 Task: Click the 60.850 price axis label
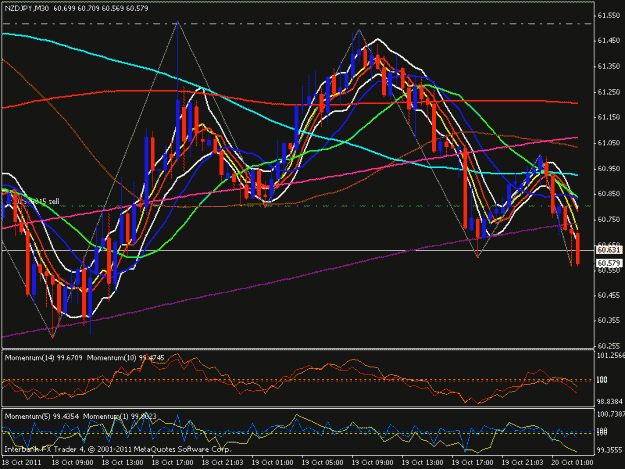click(x=609, y=194)
